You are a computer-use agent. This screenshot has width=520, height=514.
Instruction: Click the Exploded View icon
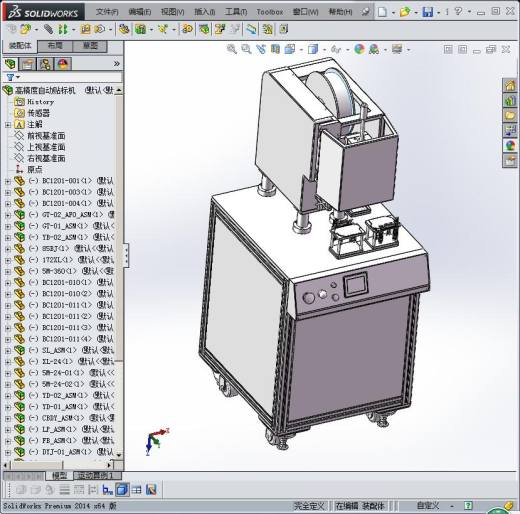click(220, 29)
